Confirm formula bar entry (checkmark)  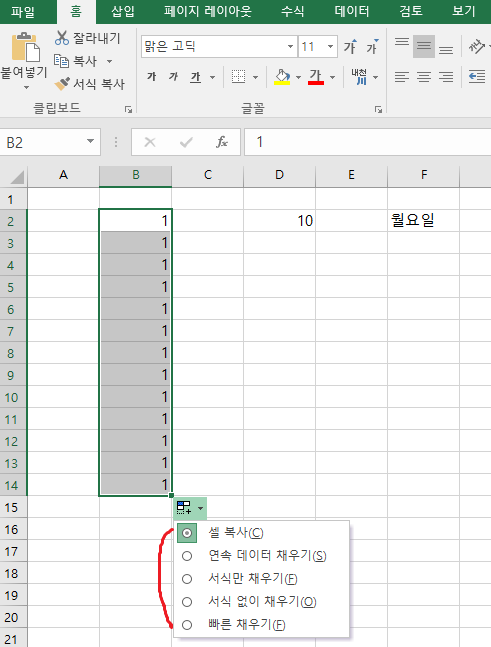pos(186,142)
